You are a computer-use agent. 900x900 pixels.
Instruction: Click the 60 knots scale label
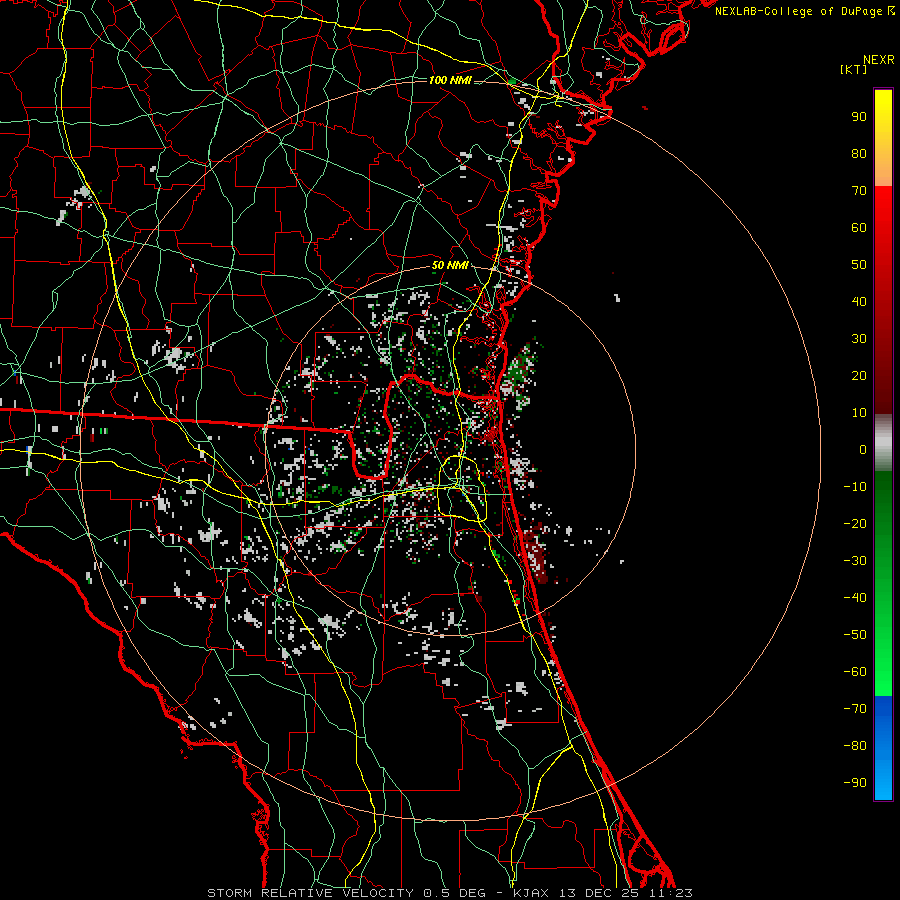pos(859,227)
